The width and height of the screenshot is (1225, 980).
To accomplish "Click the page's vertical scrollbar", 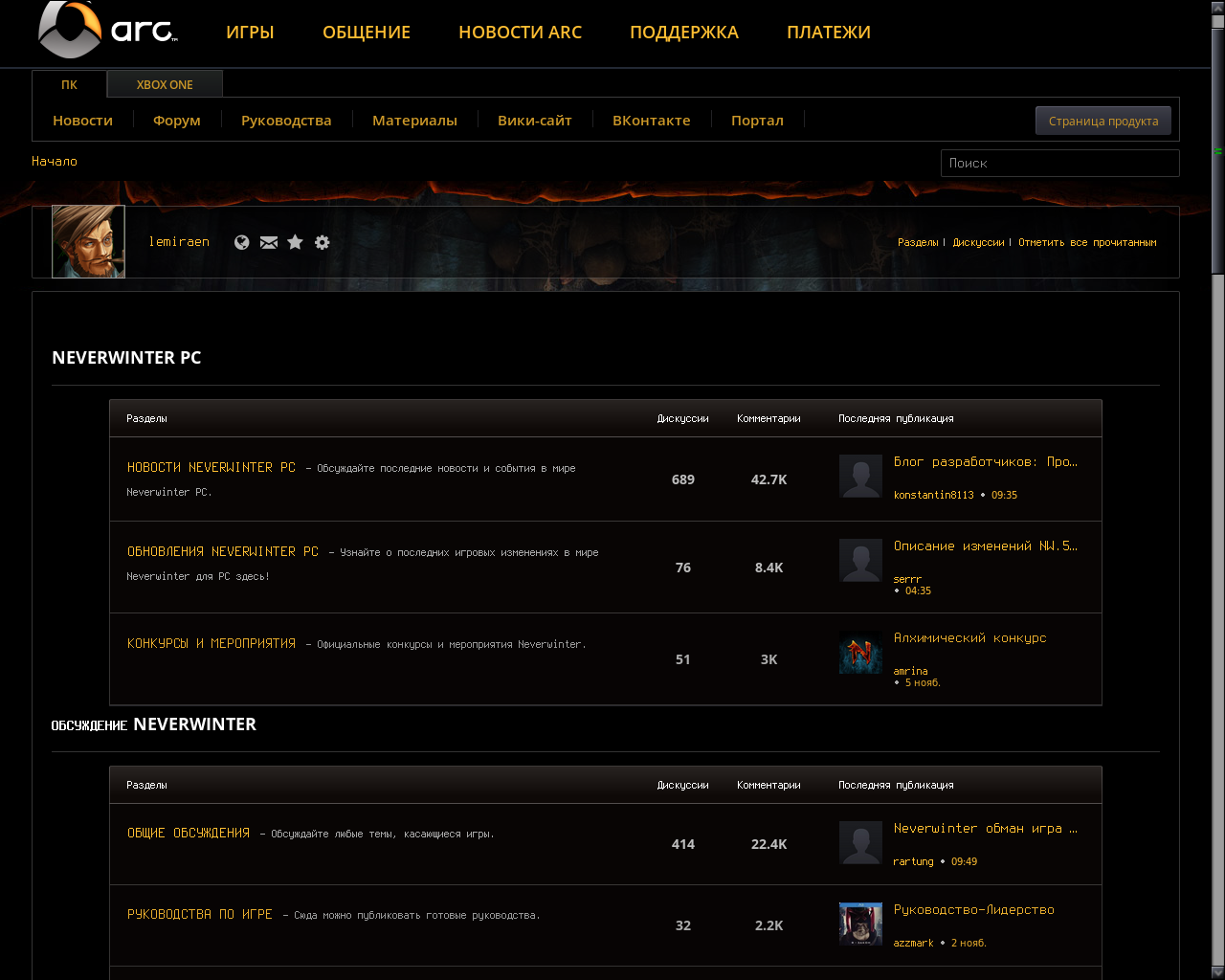I will pos(1217,490).
